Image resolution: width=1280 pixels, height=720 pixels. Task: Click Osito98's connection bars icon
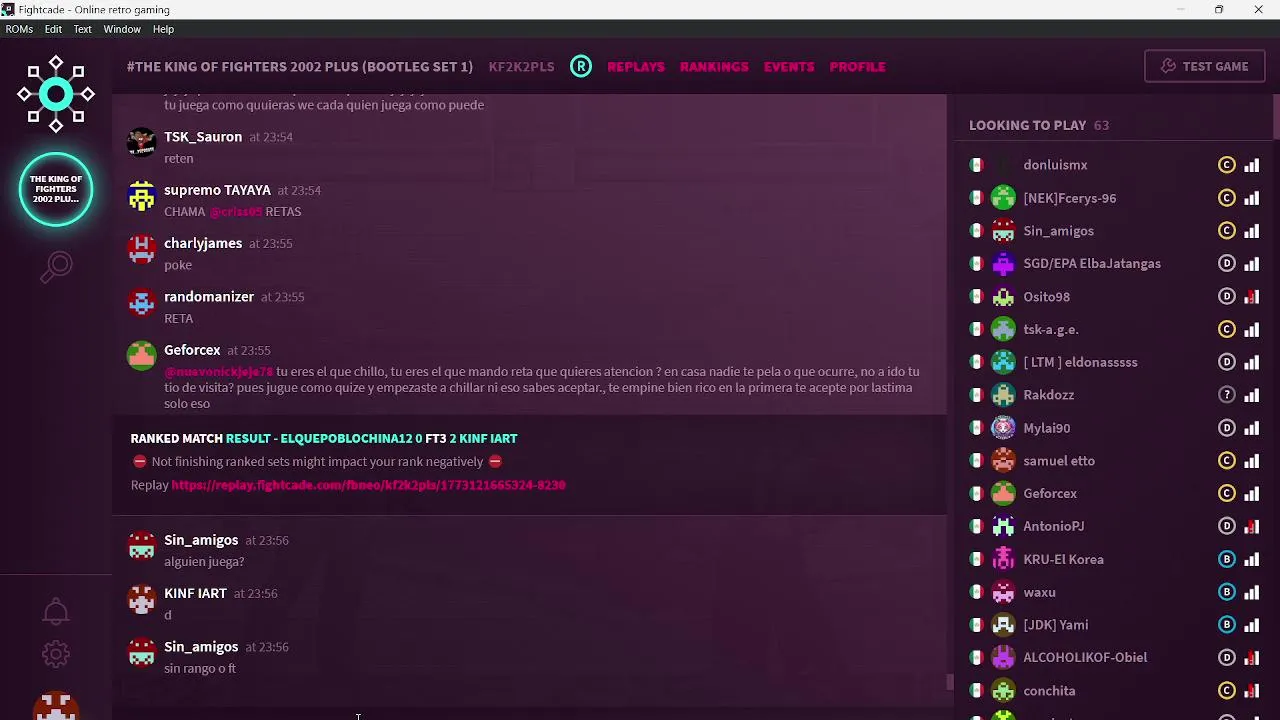click(1251, 296)
